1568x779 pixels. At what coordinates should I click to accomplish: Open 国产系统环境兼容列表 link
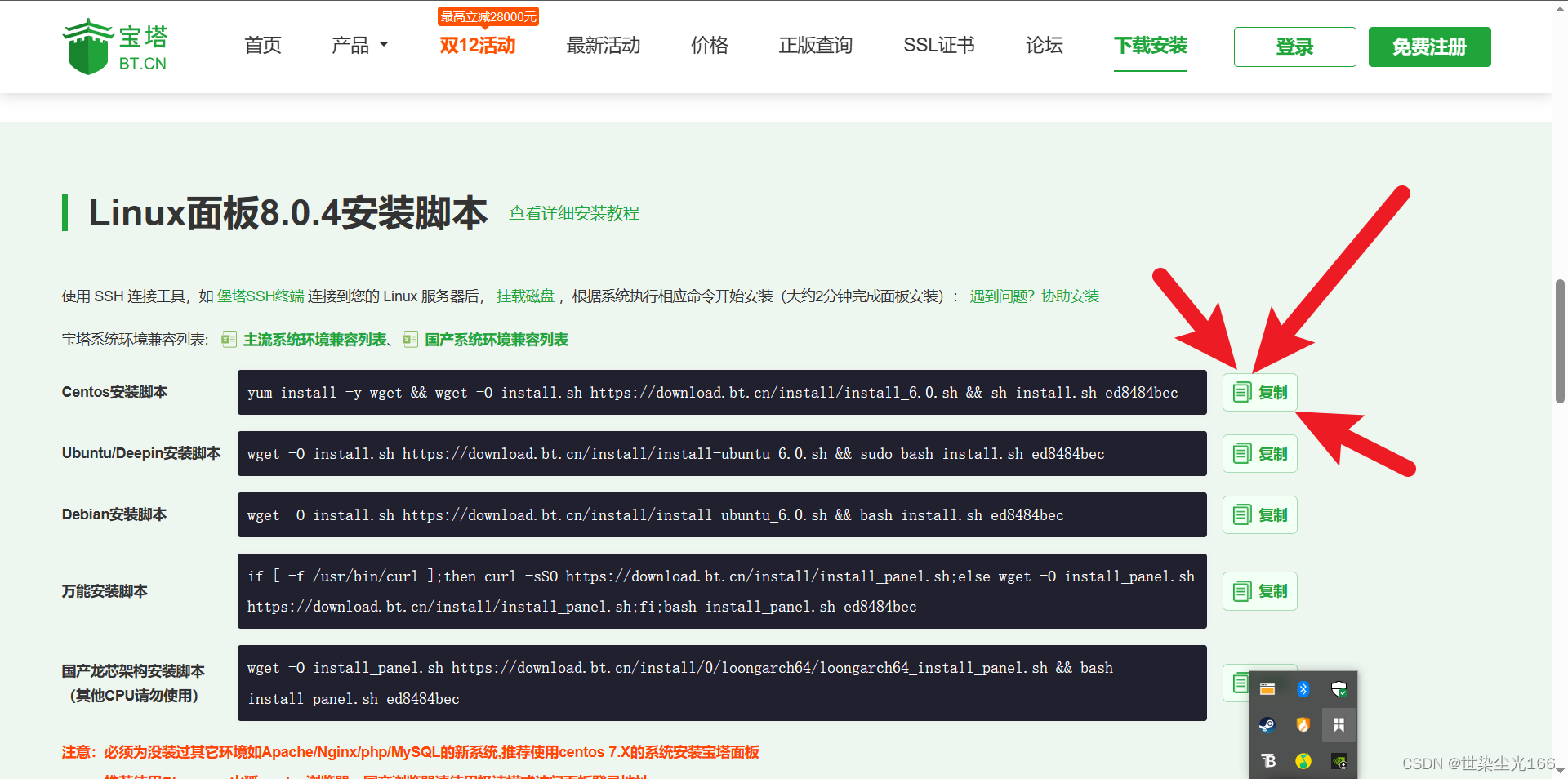[x=497, y=340]
